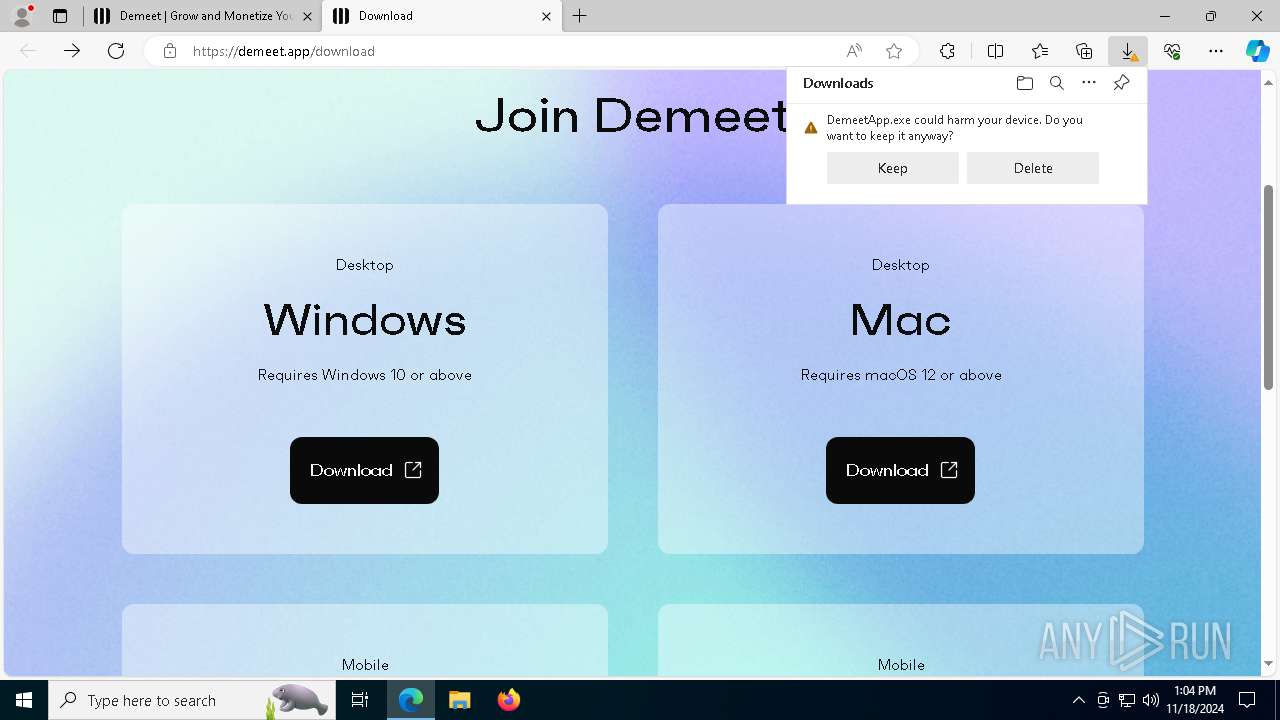Open a new browser tab
Screen dimensions: 1280x720
point(580,16)
